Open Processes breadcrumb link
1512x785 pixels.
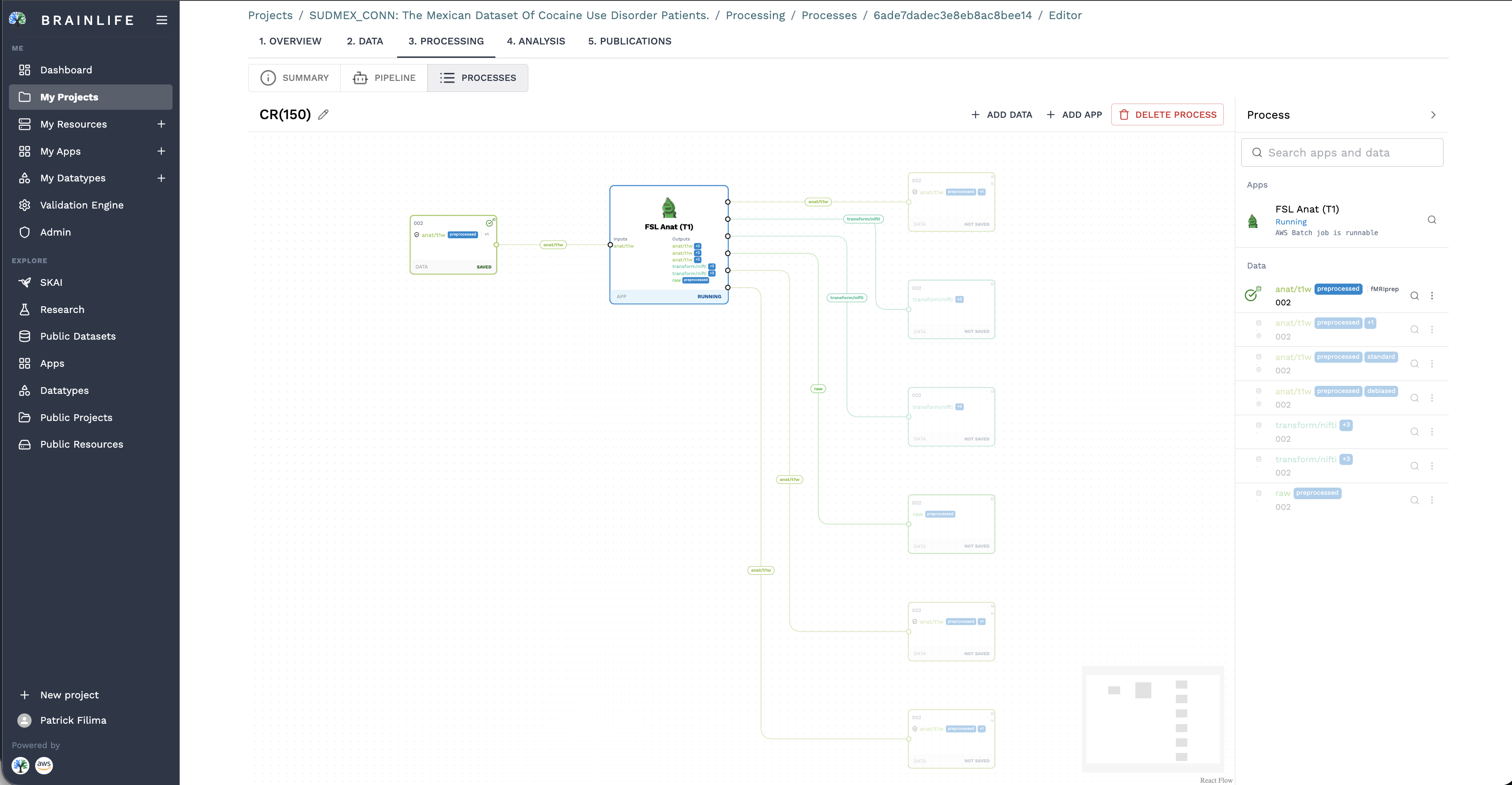pyautogui.click(x=829, y=15)
